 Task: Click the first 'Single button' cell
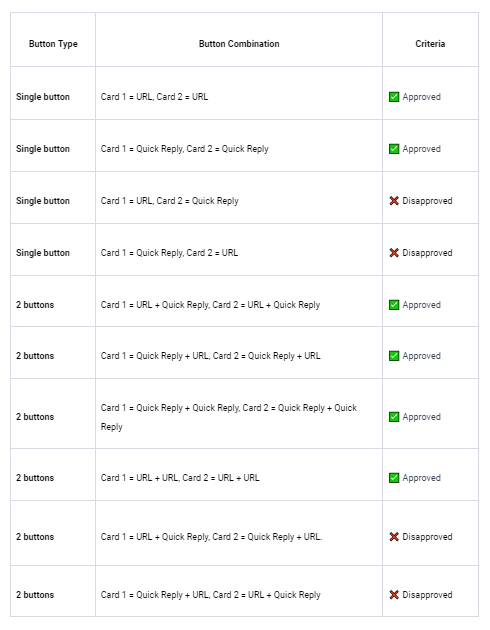pos(43,97)
